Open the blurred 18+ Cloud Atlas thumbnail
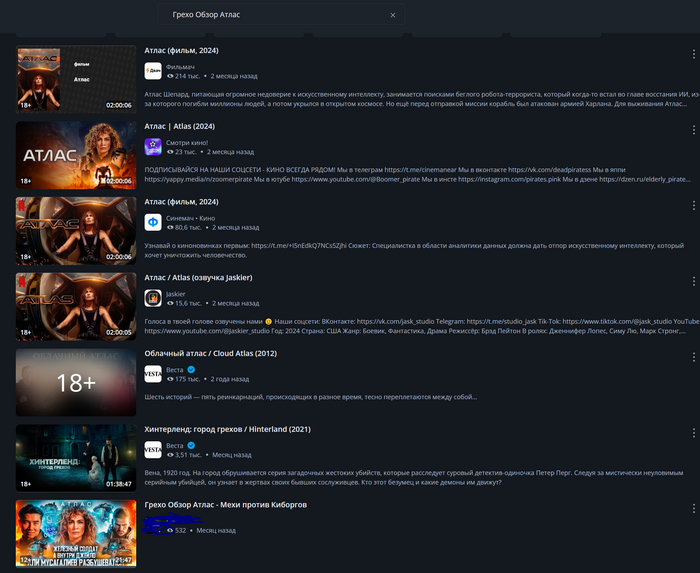Screen dimensions: 700x573 click(x=76, y=382)
